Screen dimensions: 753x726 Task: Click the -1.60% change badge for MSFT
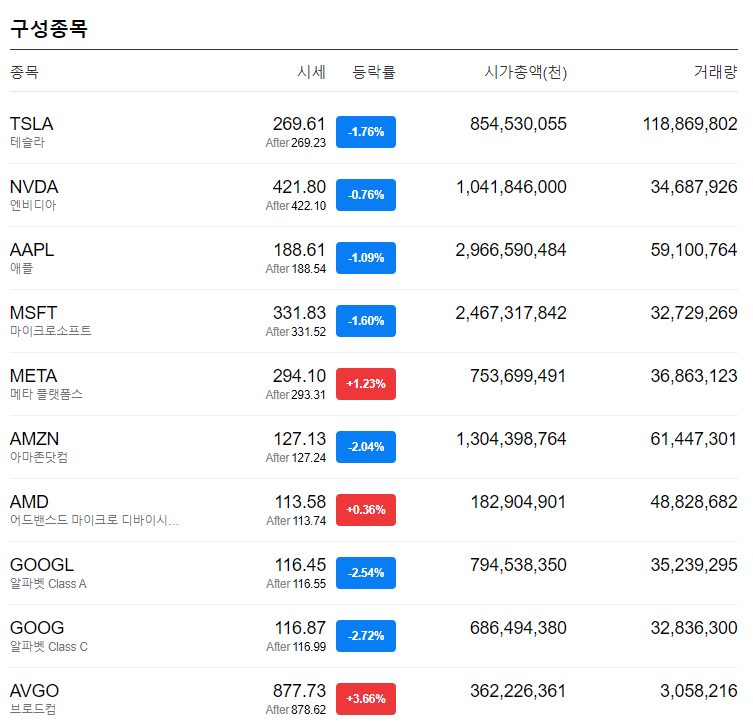point(366,321)
